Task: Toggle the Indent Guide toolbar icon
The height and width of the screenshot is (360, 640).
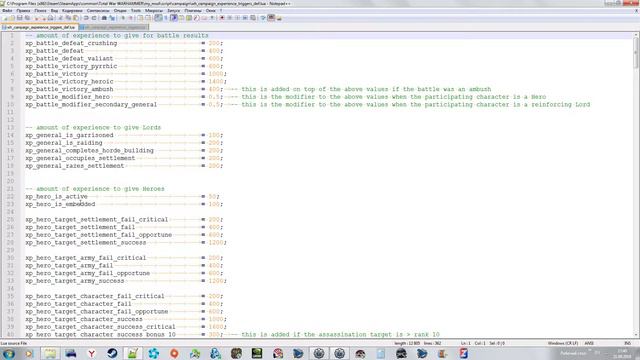Action: click(x=174, y=18)
